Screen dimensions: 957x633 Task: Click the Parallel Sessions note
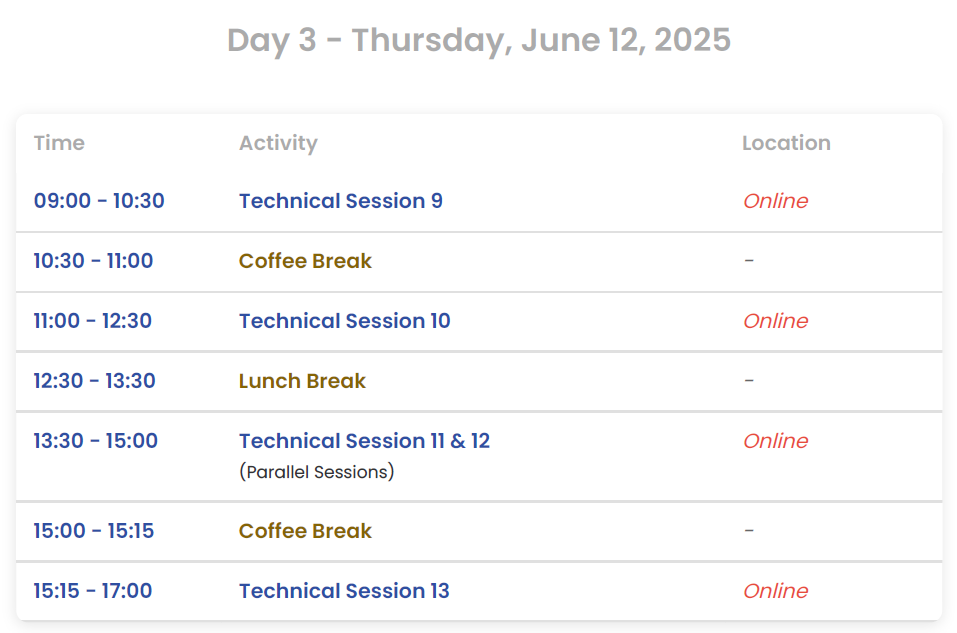tap(317, 471)
